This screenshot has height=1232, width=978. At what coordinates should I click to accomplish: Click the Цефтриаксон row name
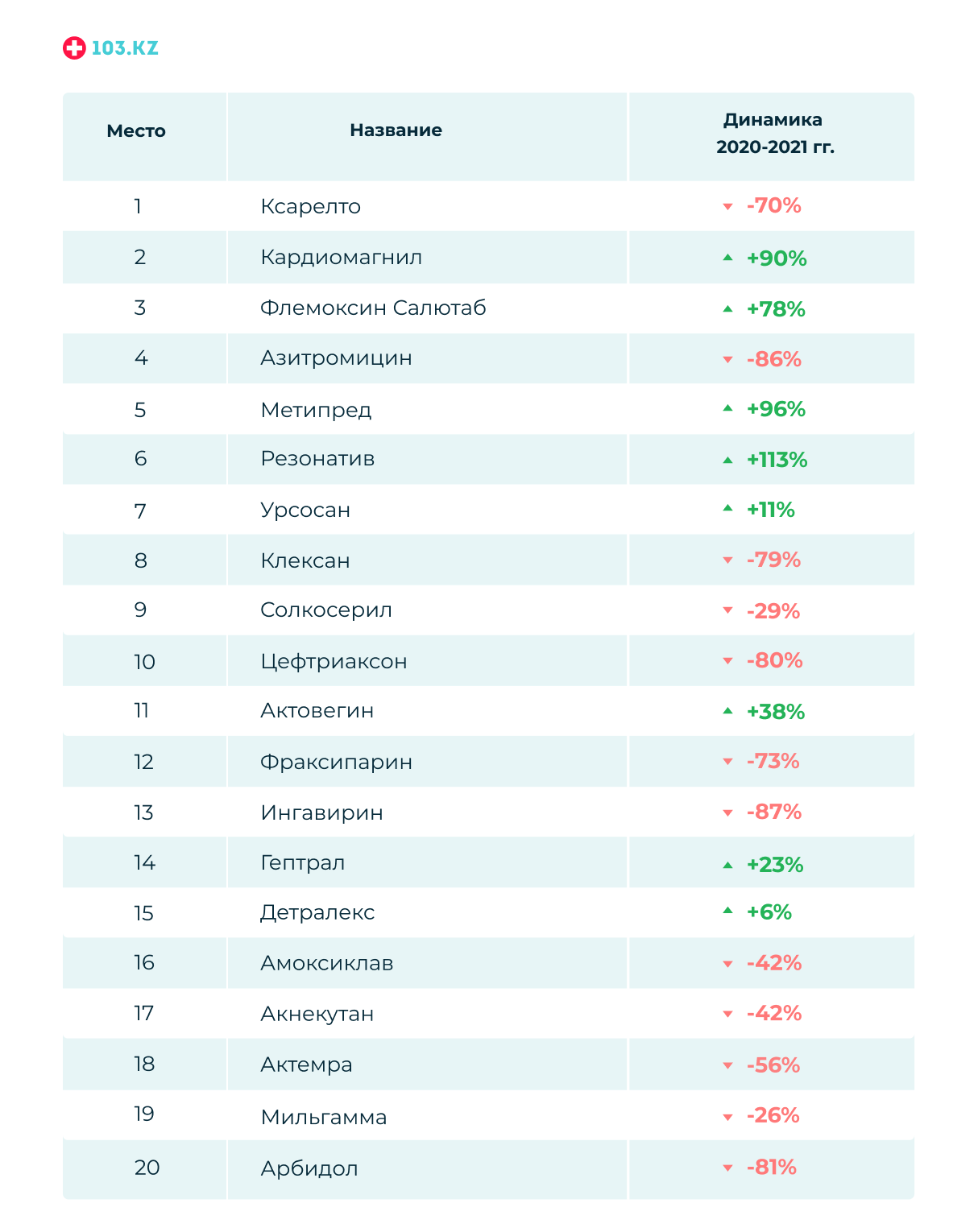[x=334, y=661]
